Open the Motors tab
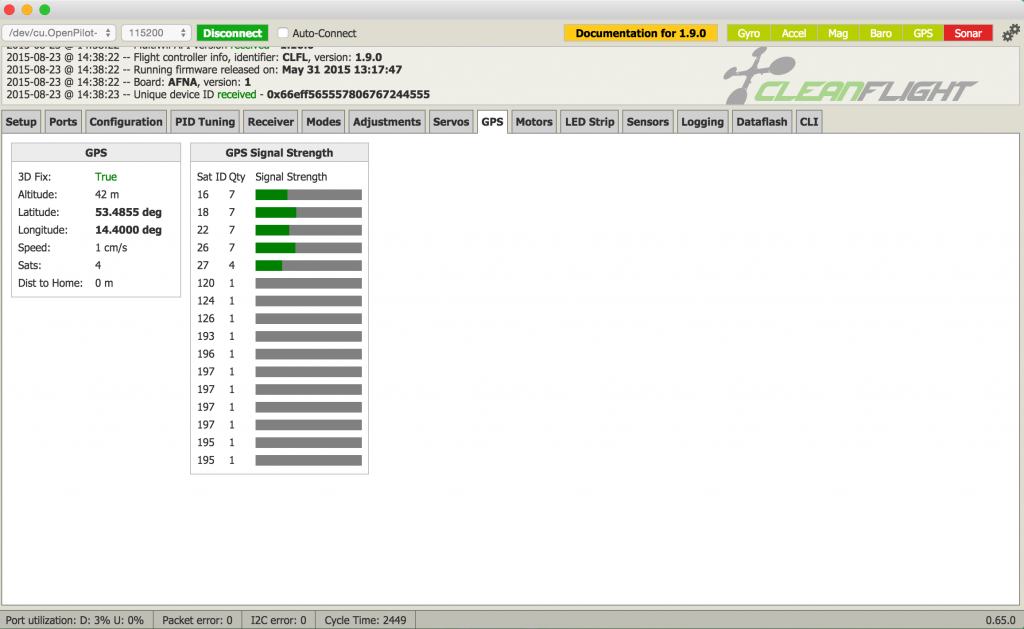1024x629 pixels. (533, 122)
